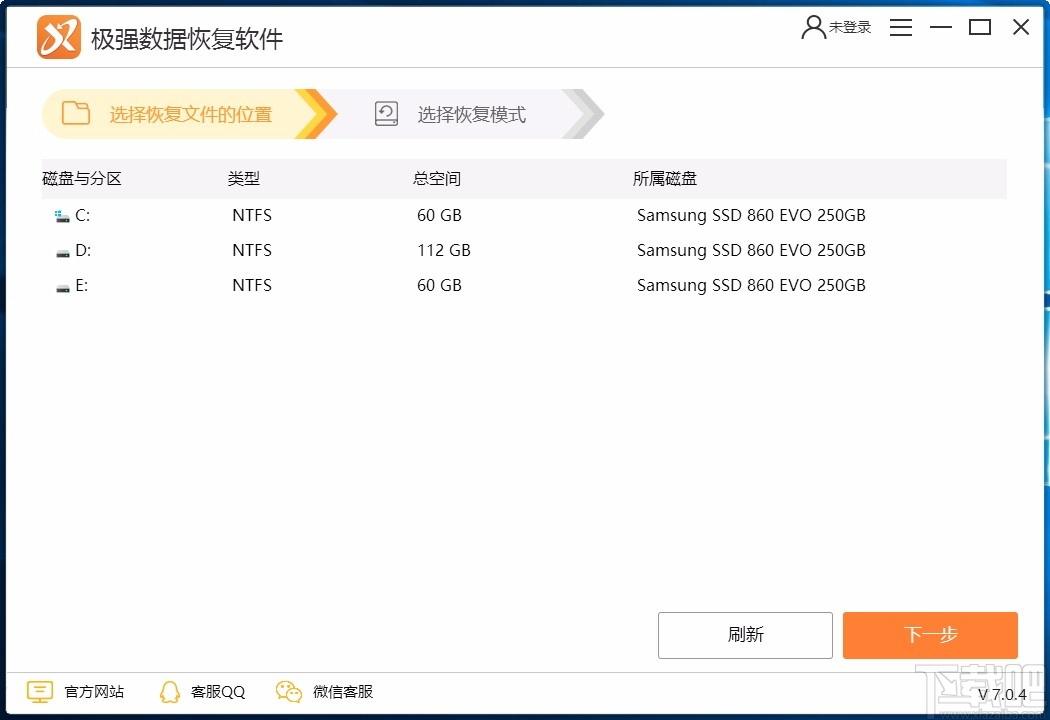Click the 未登录 login text
Screen dimensions: 1050x720
[x=850, y=27]
